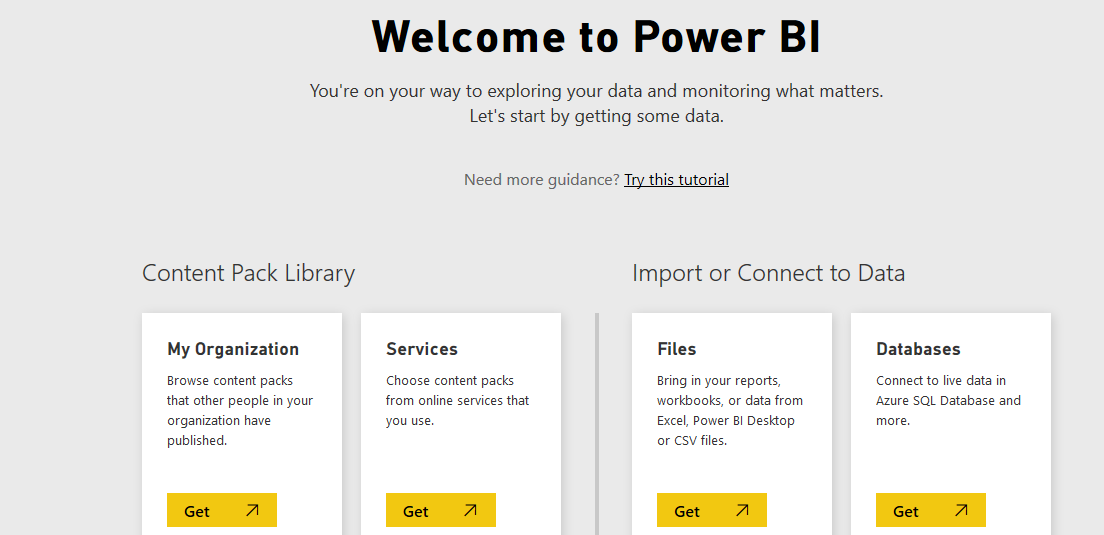Click the My Organization card description text
Image resolution: width=1104 pixels, height=535 pixels.
240,410
